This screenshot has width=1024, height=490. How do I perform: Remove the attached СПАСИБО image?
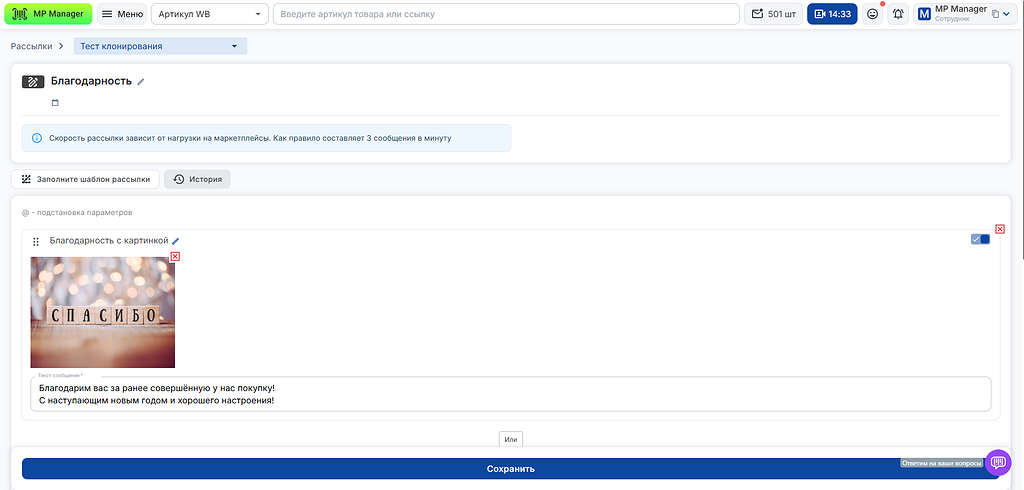(175, 257)
